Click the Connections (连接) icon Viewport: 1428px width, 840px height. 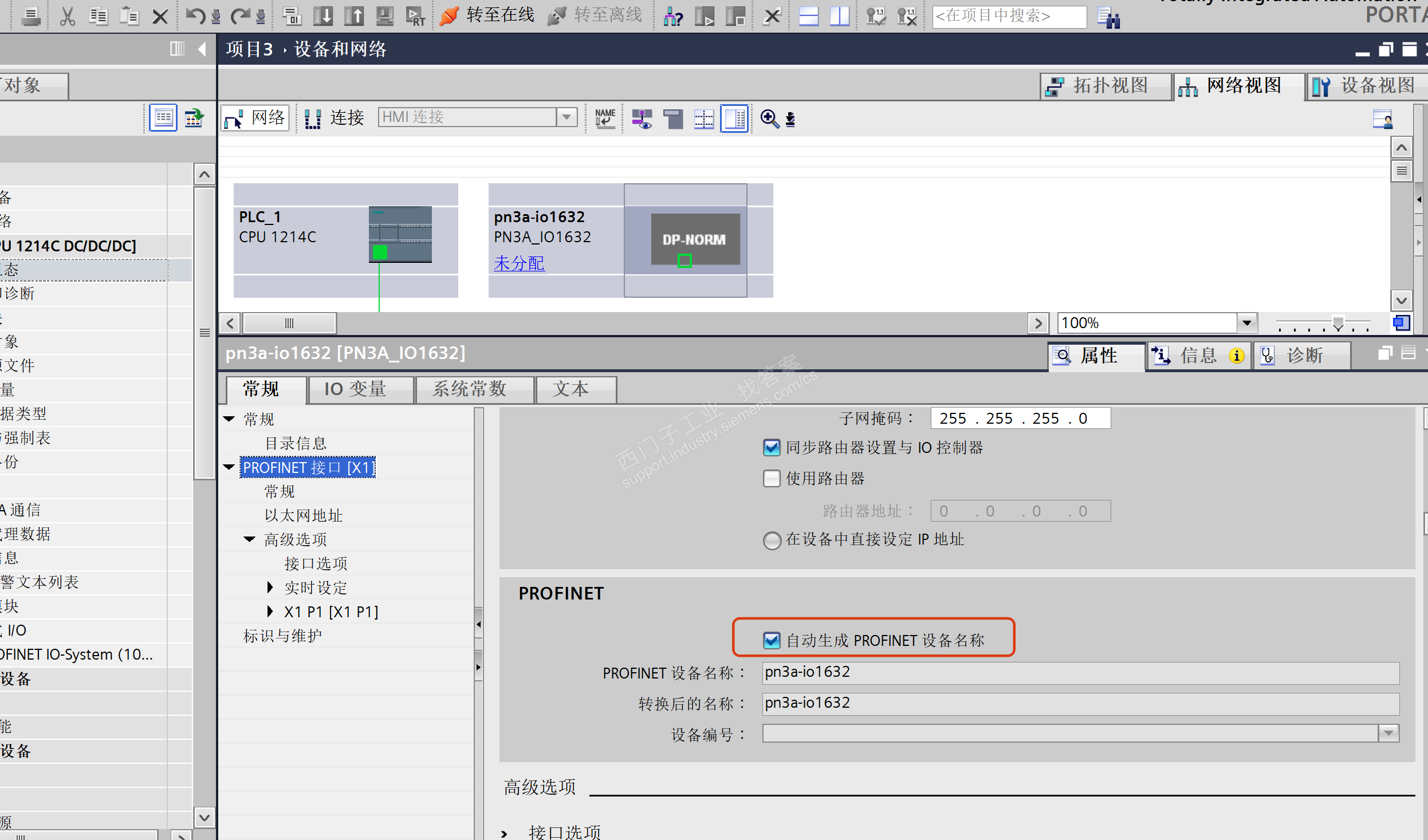click(334, 118)
